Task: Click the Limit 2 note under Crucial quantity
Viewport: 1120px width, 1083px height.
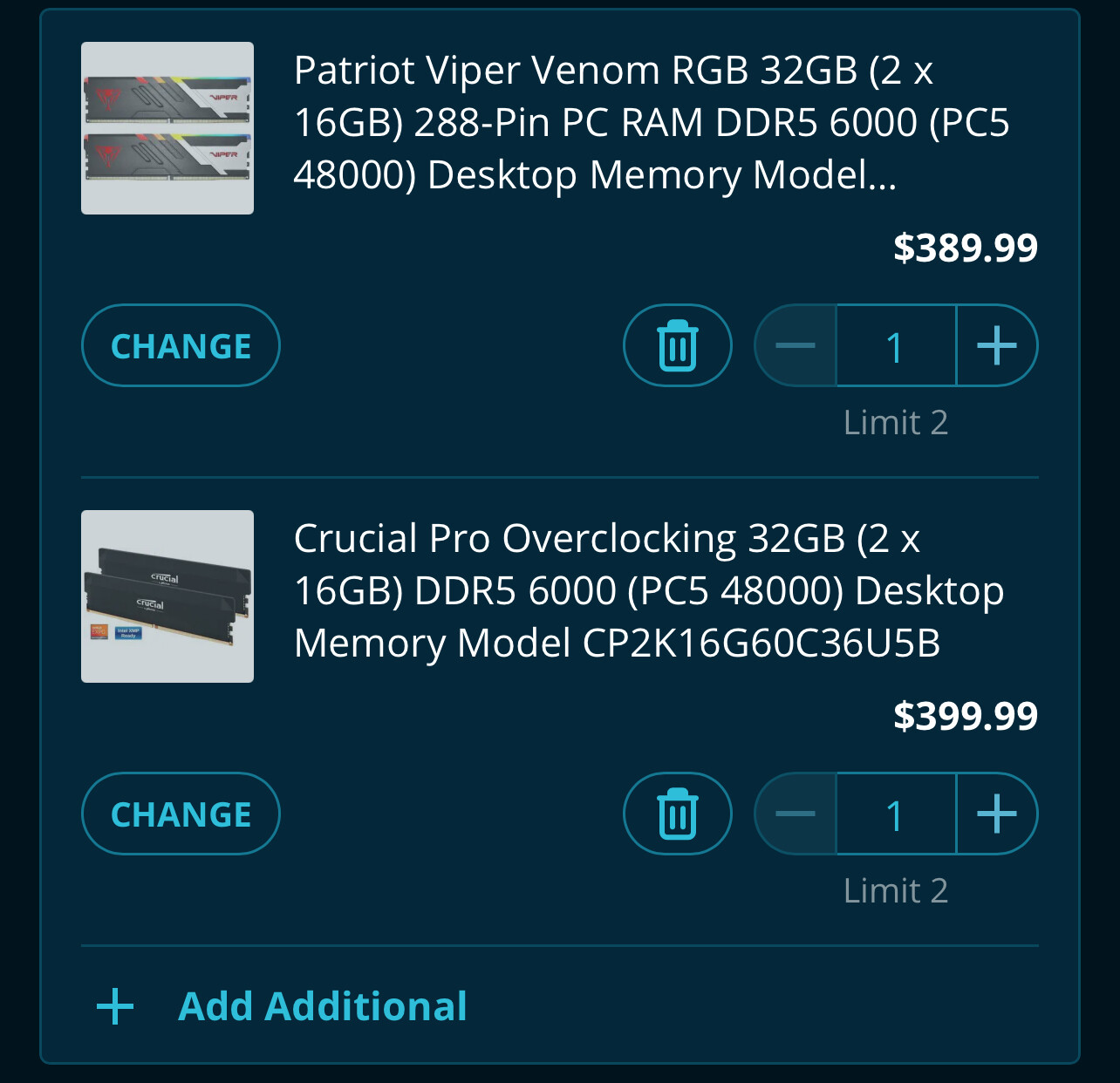Action: point(896,891)
